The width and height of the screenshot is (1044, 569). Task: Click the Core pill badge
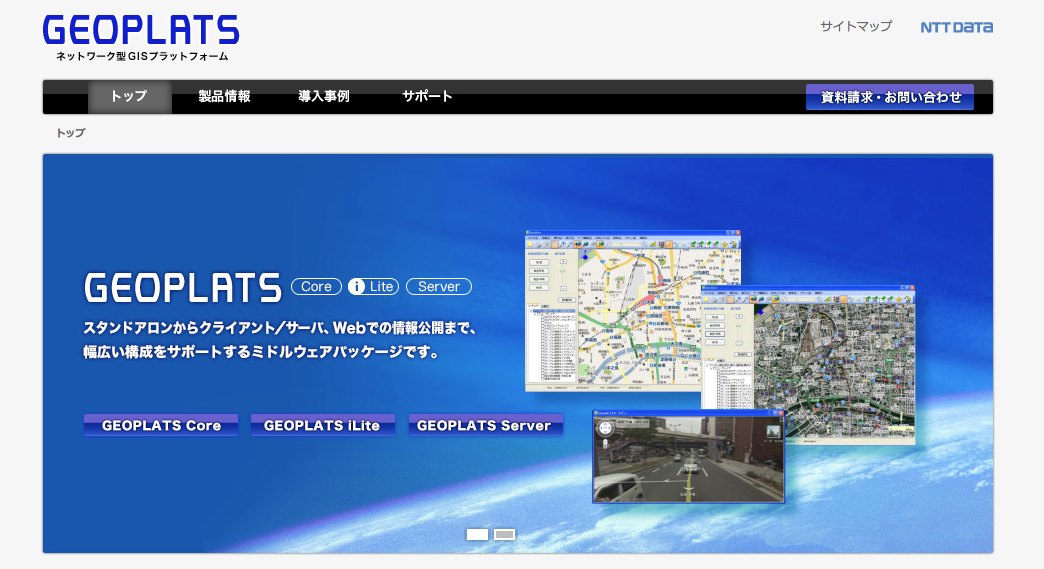tap(316, 286)
